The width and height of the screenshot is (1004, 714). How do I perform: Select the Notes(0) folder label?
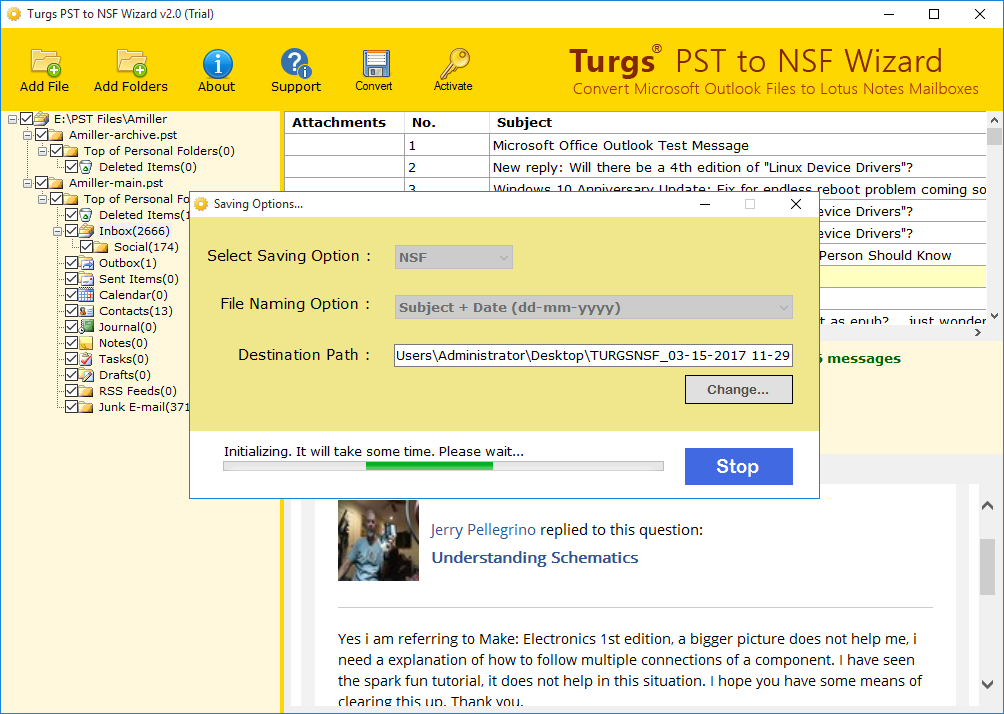(124, 343)
